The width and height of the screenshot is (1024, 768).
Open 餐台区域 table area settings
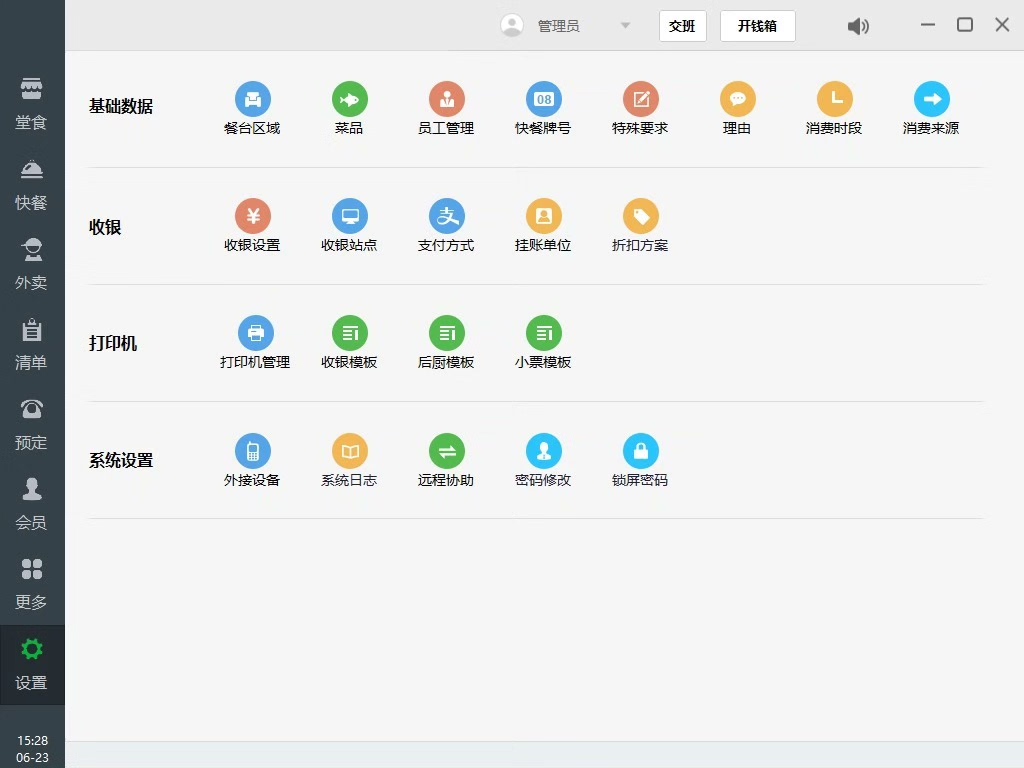coord(252,100)
